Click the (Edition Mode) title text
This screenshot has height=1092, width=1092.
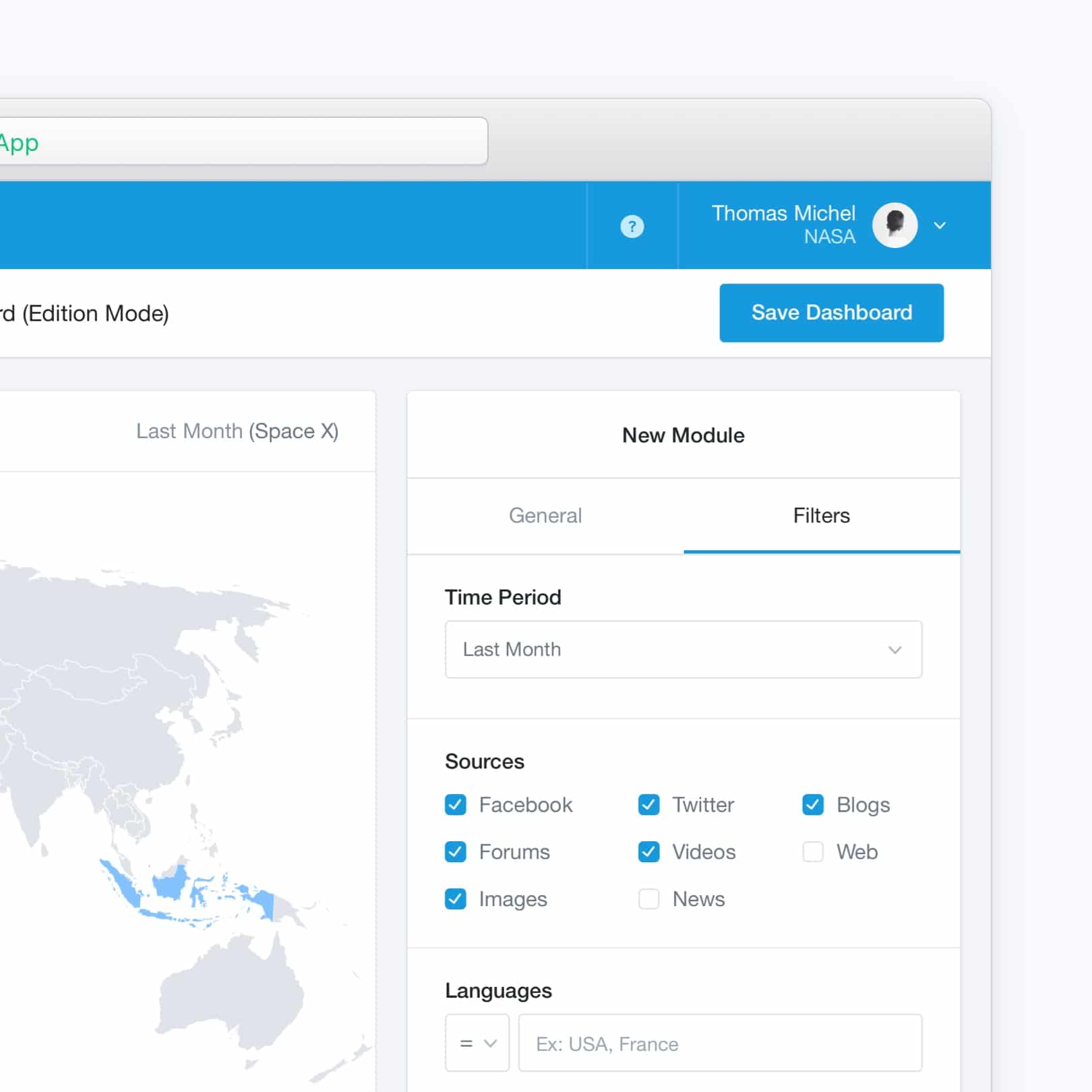pyautogui.click(x=96, y=313)
